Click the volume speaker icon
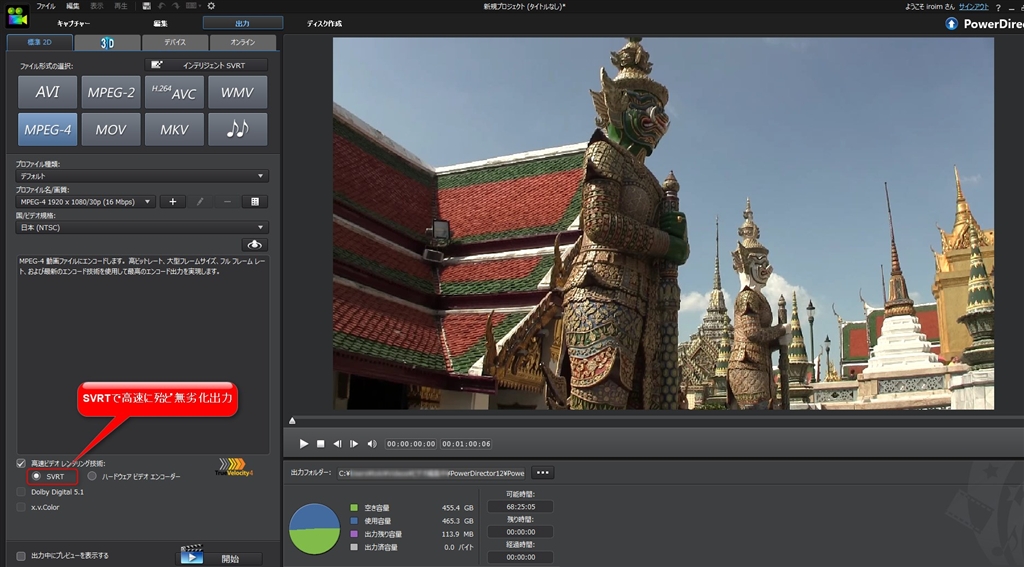This screenshot has width=1024, height=567. [x=372, y=443]
